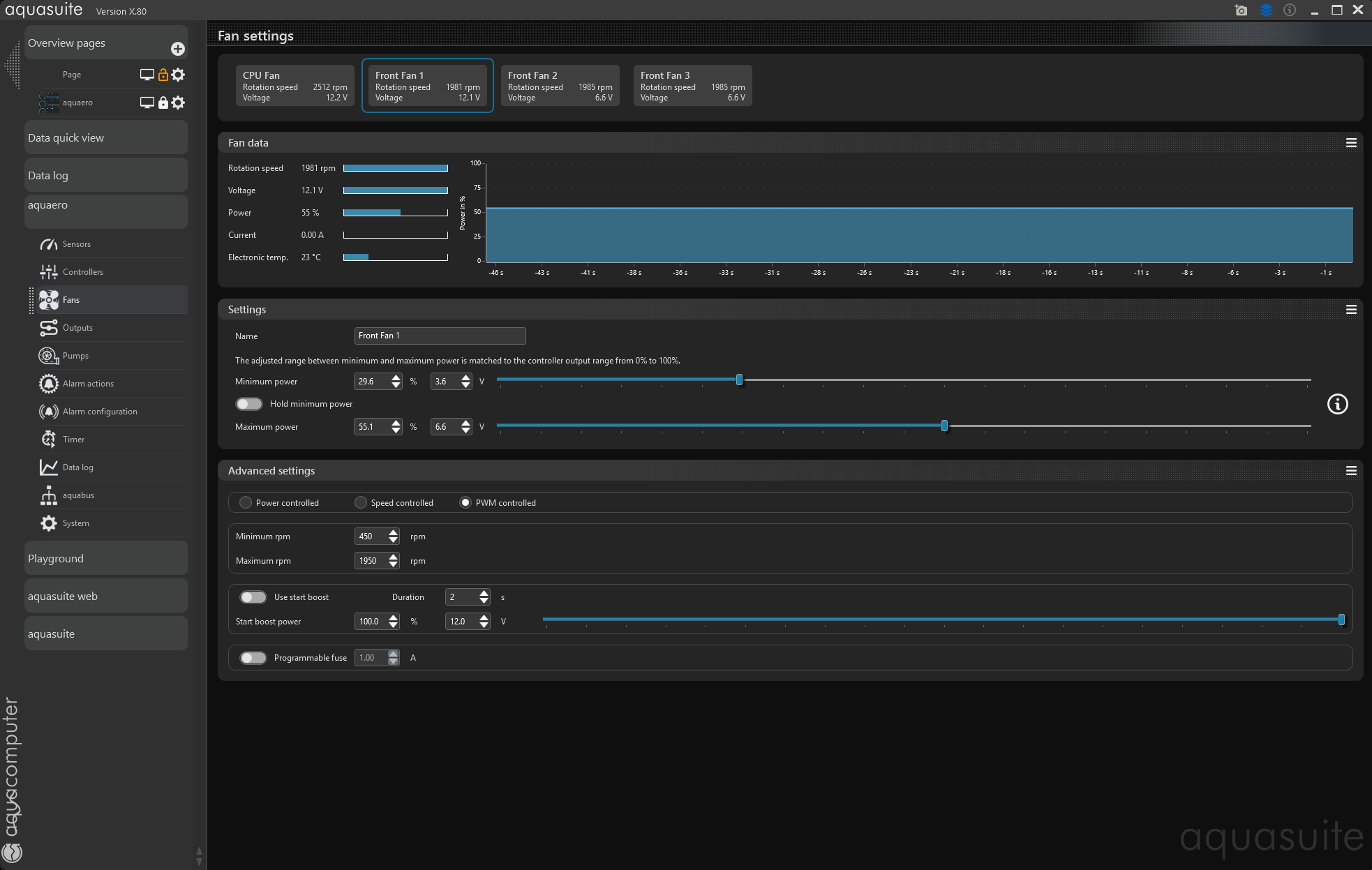Open the aquasuite web section
1372x870 pixels.
(x=106, y=596)
